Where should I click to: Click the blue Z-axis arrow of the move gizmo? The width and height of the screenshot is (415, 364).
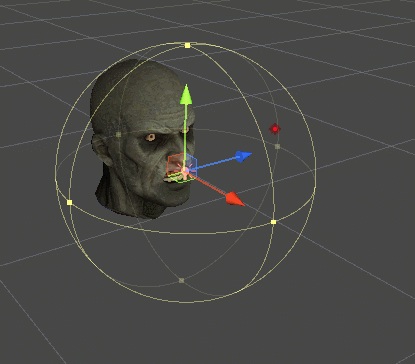[x=243, y=156]
